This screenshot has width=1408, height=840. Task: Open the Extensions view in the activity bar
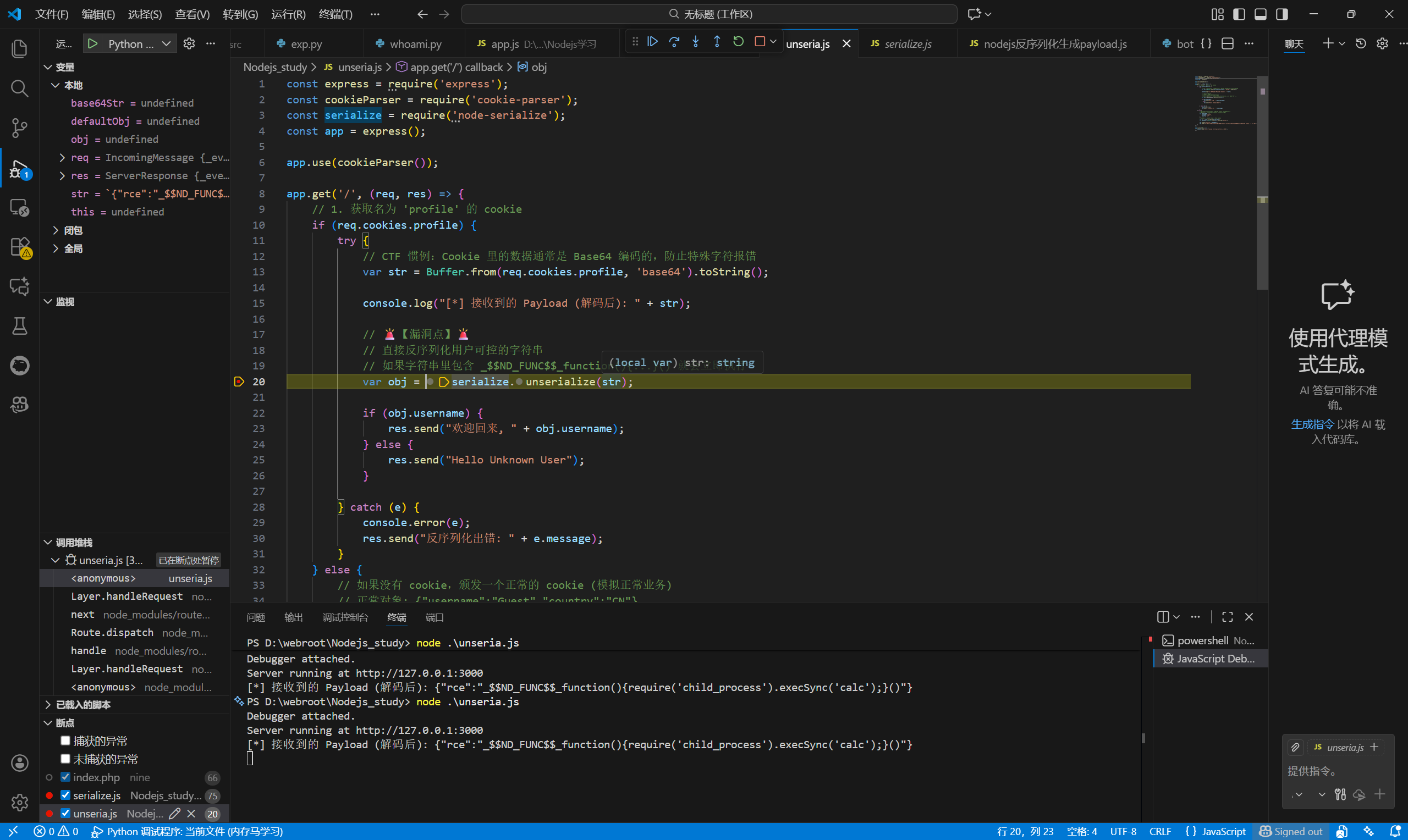pos(19,247)
